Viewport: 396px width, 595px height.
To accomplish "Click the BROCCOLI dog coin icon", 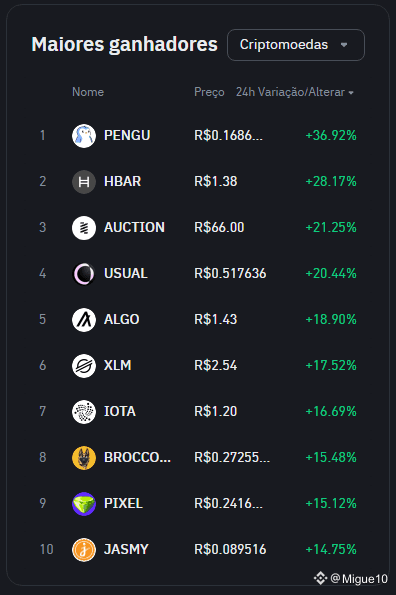I will pyautogui.click(x=83, y=458).
